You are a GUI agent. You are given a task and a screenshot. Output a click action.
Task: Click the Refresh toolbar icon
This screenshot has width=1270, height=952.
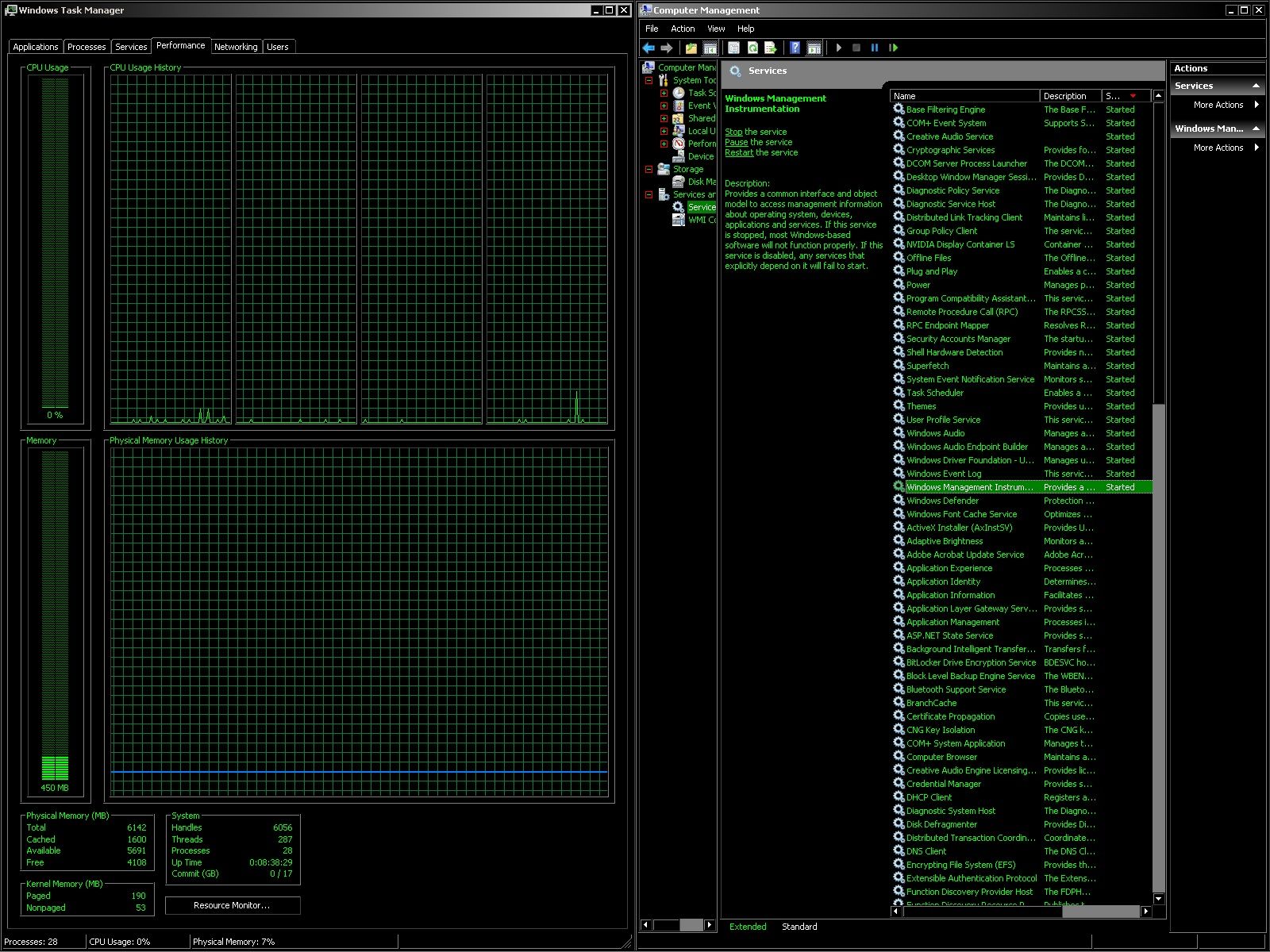point(752,48)
